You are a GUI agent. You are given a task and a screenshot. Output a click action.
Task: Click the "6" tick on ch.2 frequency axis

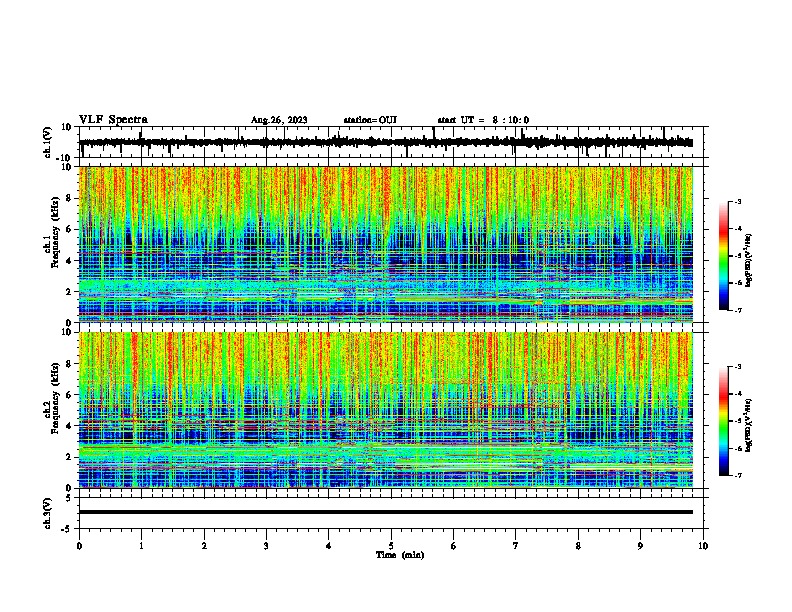click(x=70, y=394)
